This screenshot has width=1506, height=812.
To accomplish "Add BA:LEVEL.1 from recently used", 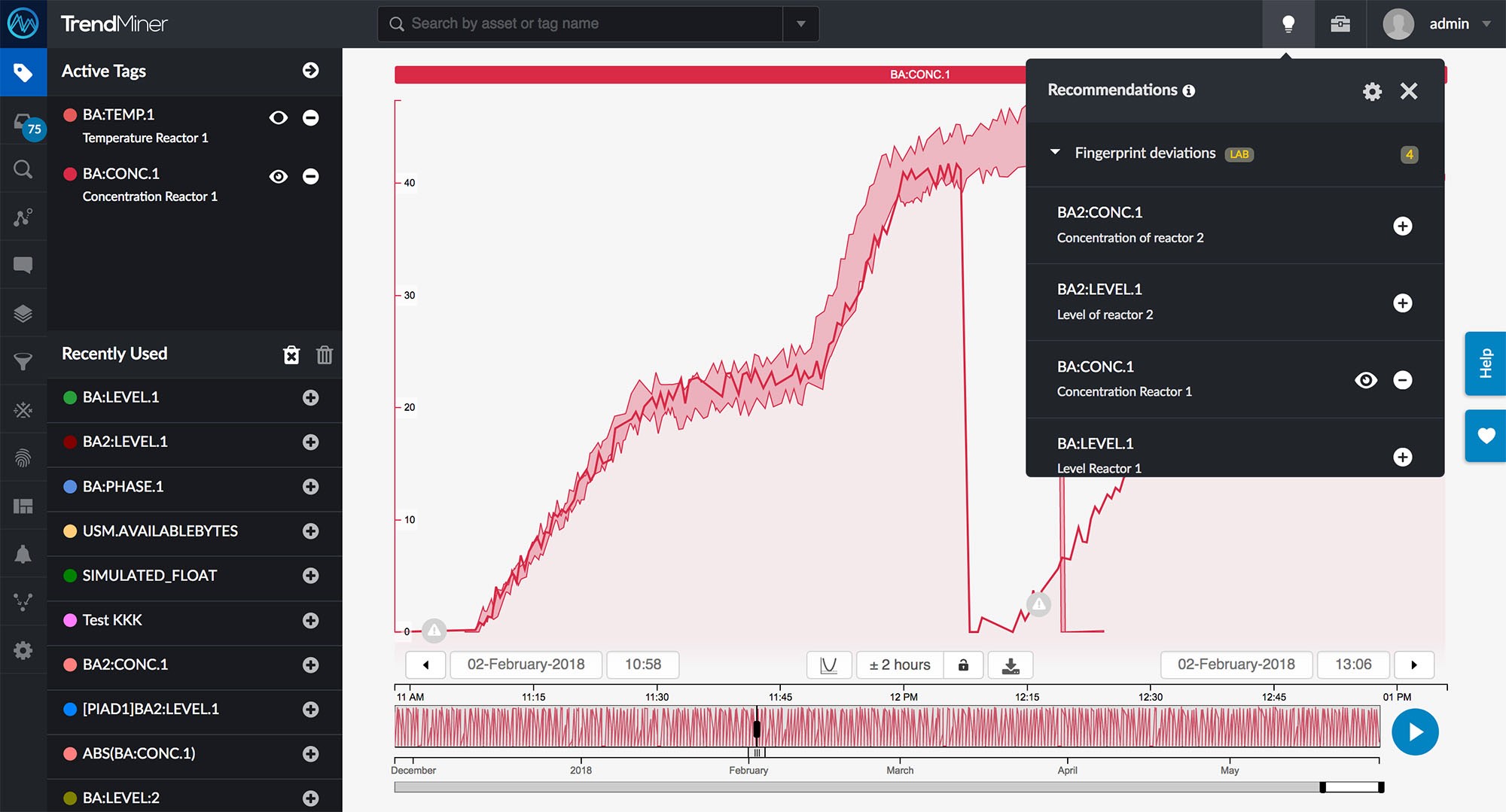I will (310, 397).
